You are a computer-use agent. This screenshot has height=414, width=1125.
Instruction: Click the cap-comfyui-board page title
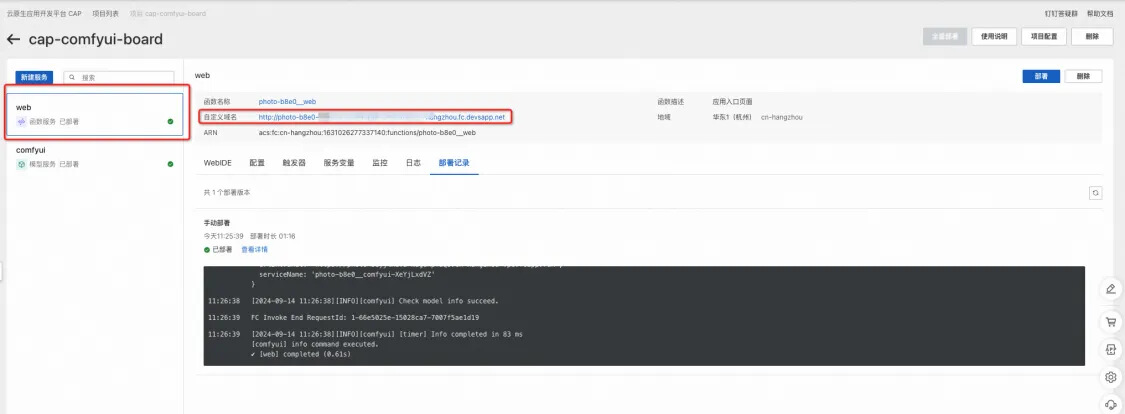point(95,39)
